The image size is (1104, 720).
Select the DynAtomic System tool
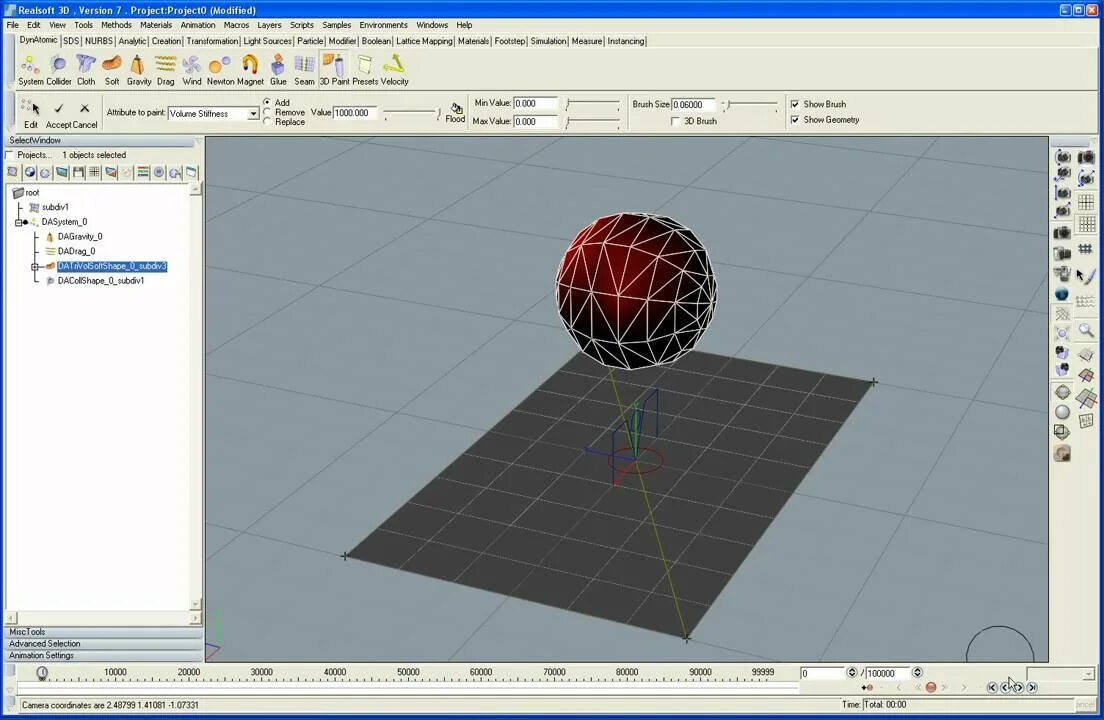click(x=30, y=70)
